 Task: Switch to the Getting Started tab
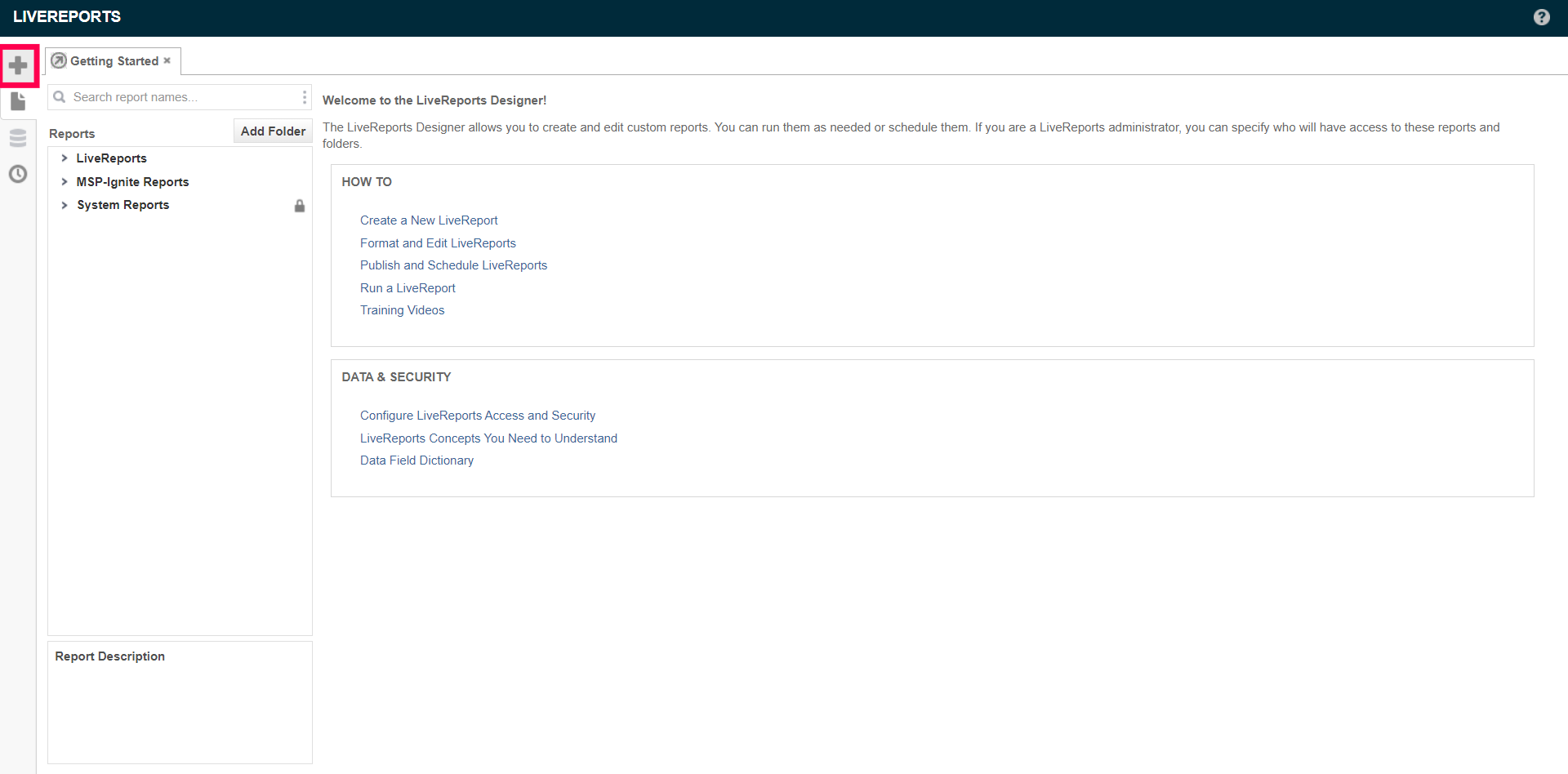click(114, 61)
